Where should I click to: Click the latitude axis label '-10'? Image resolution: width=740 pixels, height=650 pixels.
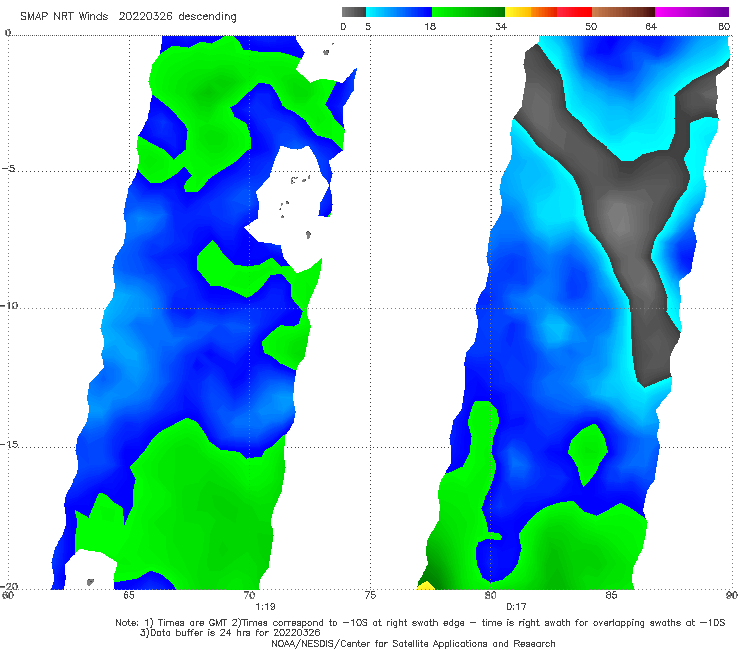9,305
